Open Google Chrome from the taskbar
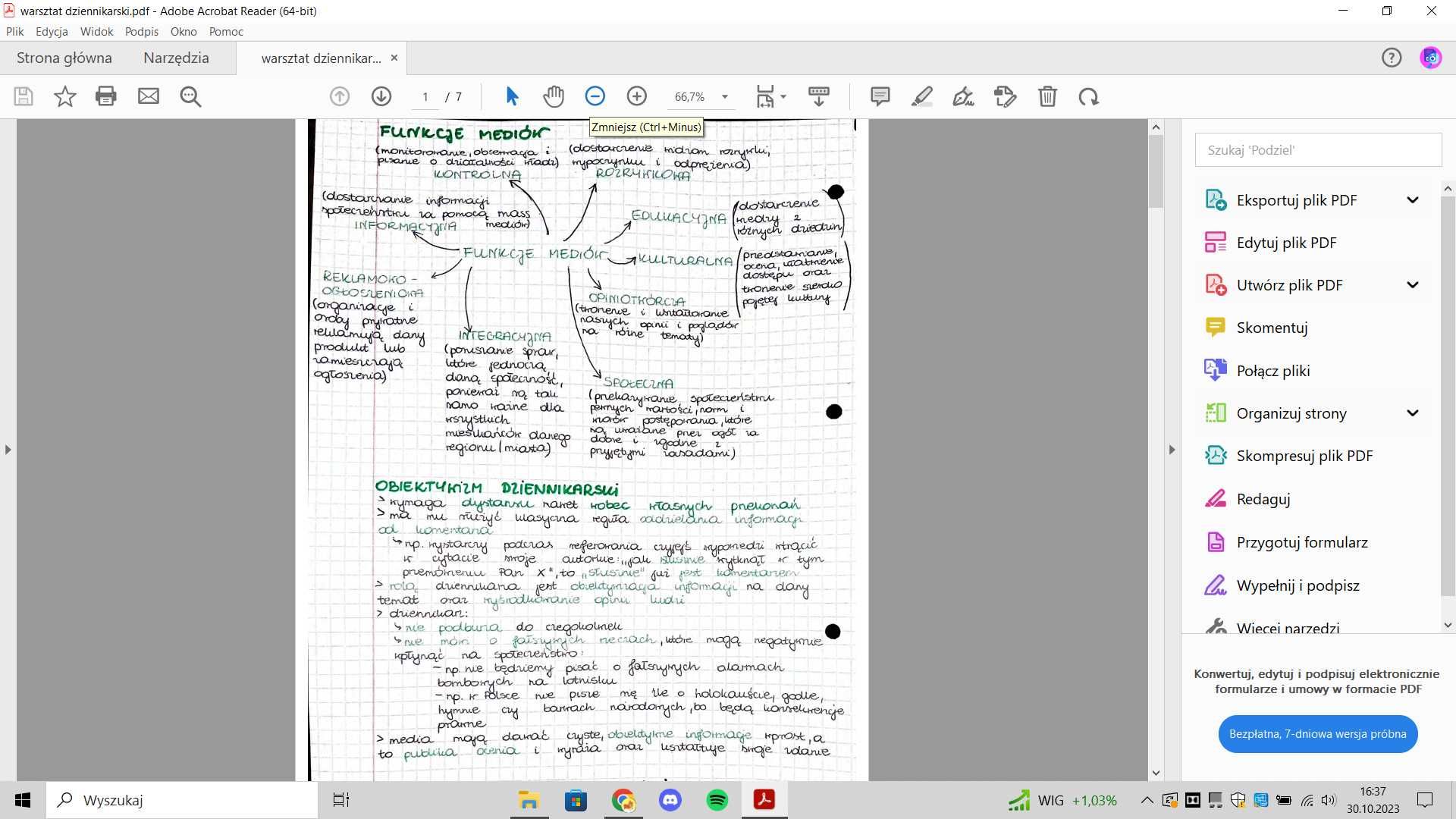 tap(623, 800)
